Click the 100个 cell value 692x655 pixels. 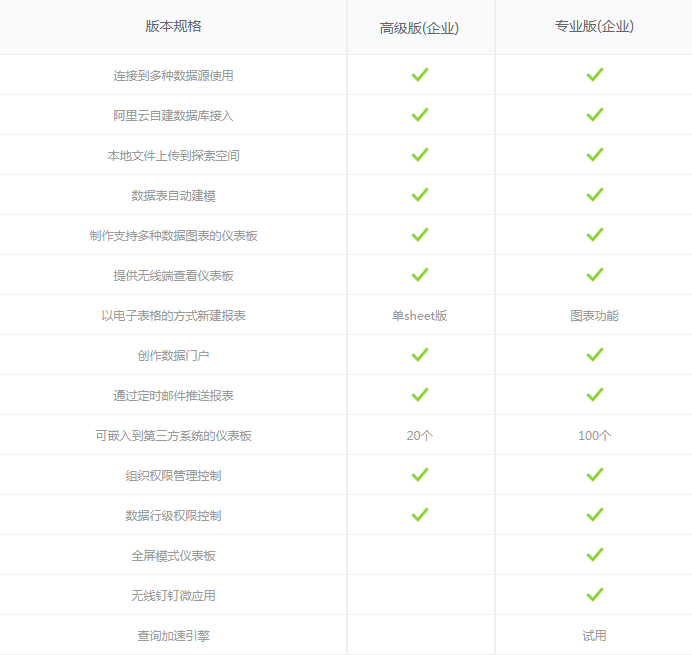click(594, 436)
